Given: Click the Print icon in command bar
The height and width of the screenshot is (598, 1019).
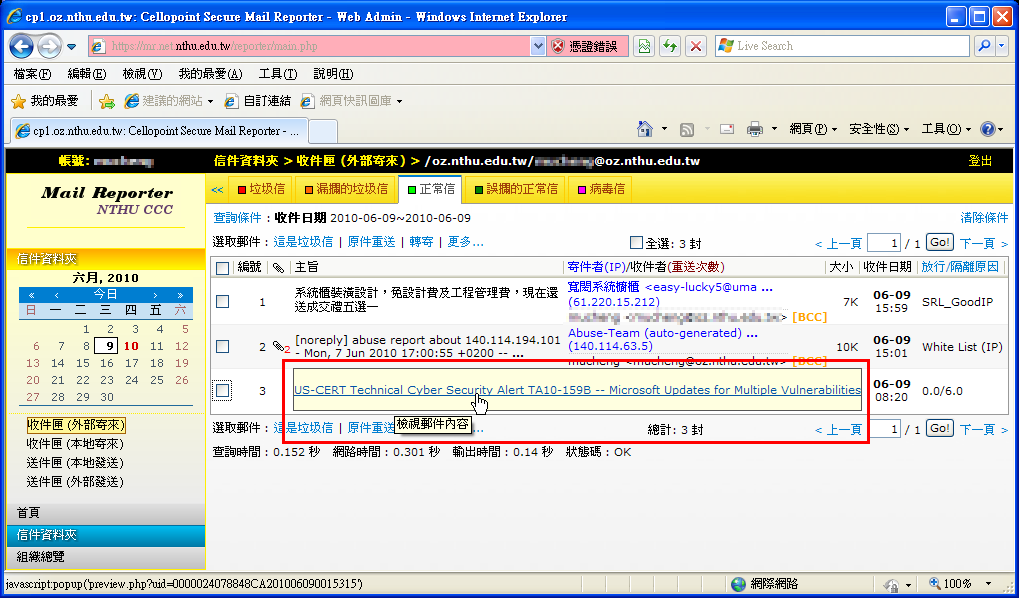Looking at the screenshot, I should pos(754,129).
